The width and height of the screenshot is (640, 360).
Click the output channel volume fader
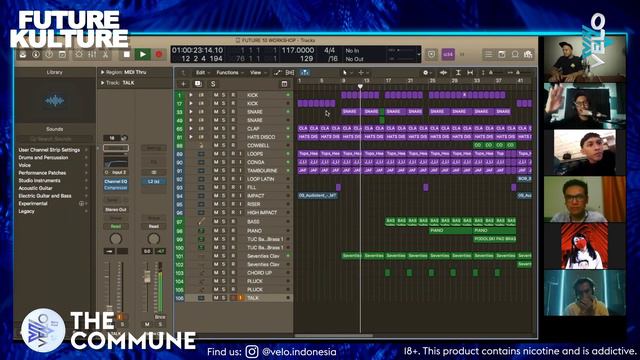[x=147, y=277]
